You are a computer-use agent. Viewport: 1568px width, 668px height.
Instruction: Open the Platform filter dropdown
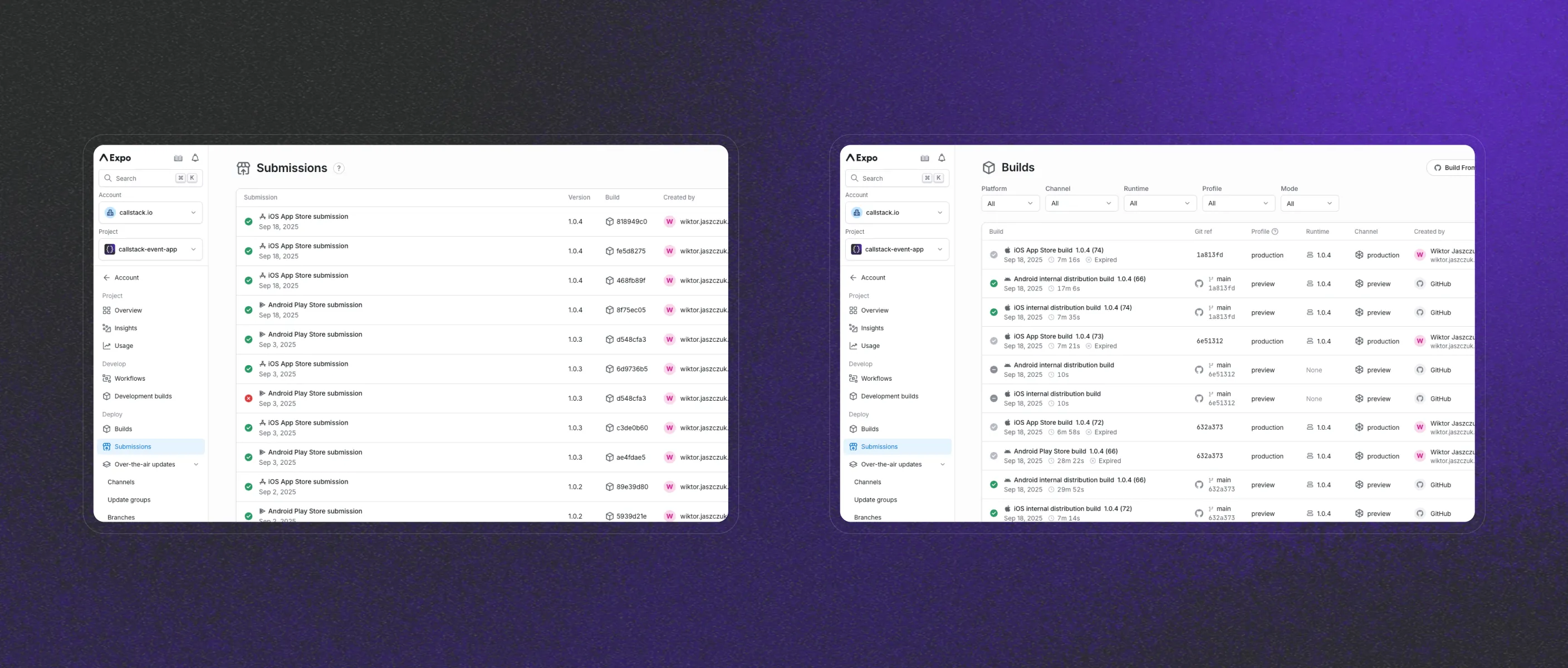[x=1010, y=204]
